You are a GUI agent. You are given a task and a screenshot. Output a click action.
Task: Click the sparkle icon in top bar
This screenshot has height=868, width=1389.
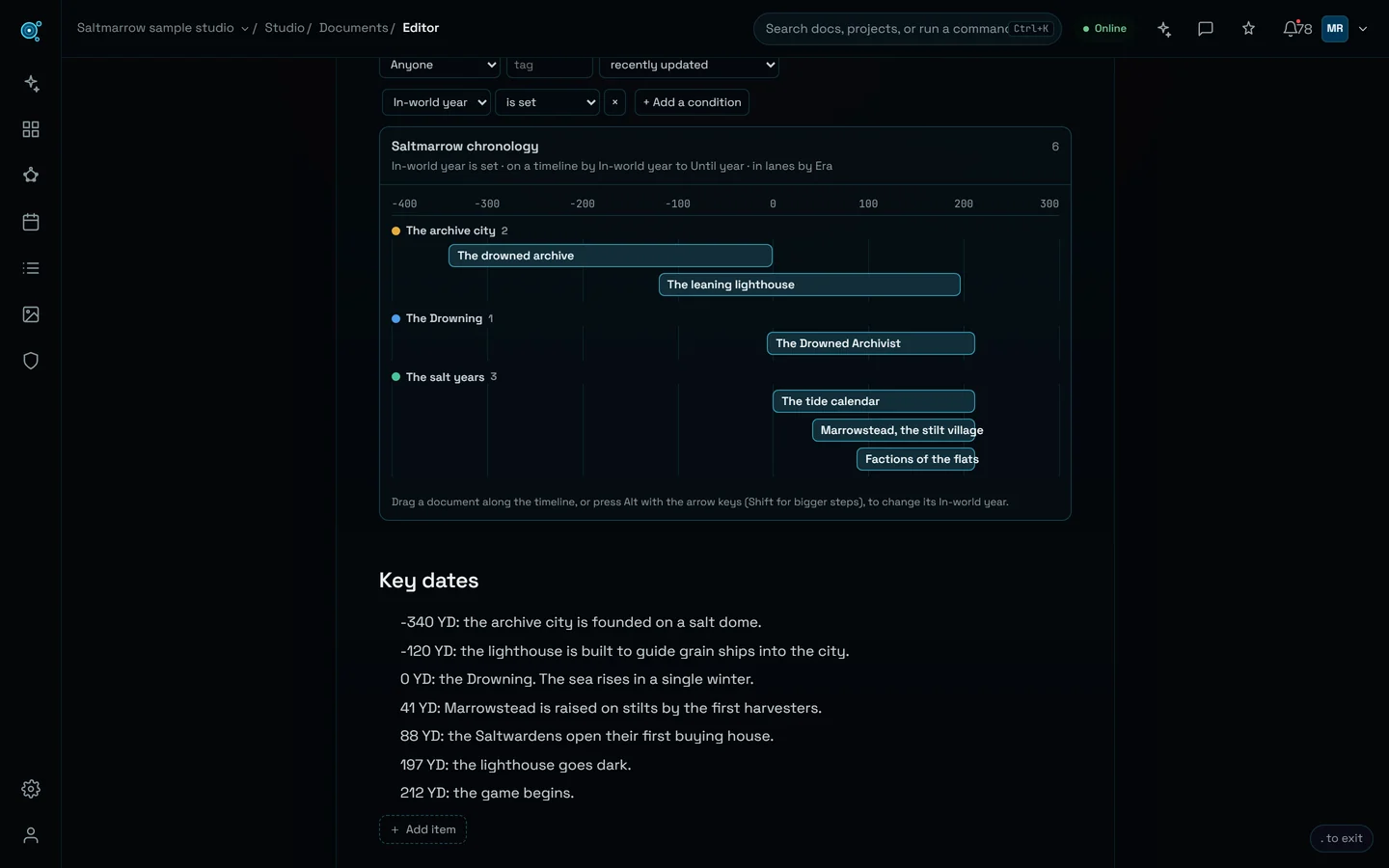pyautogui.click(x=1164, y=29)
